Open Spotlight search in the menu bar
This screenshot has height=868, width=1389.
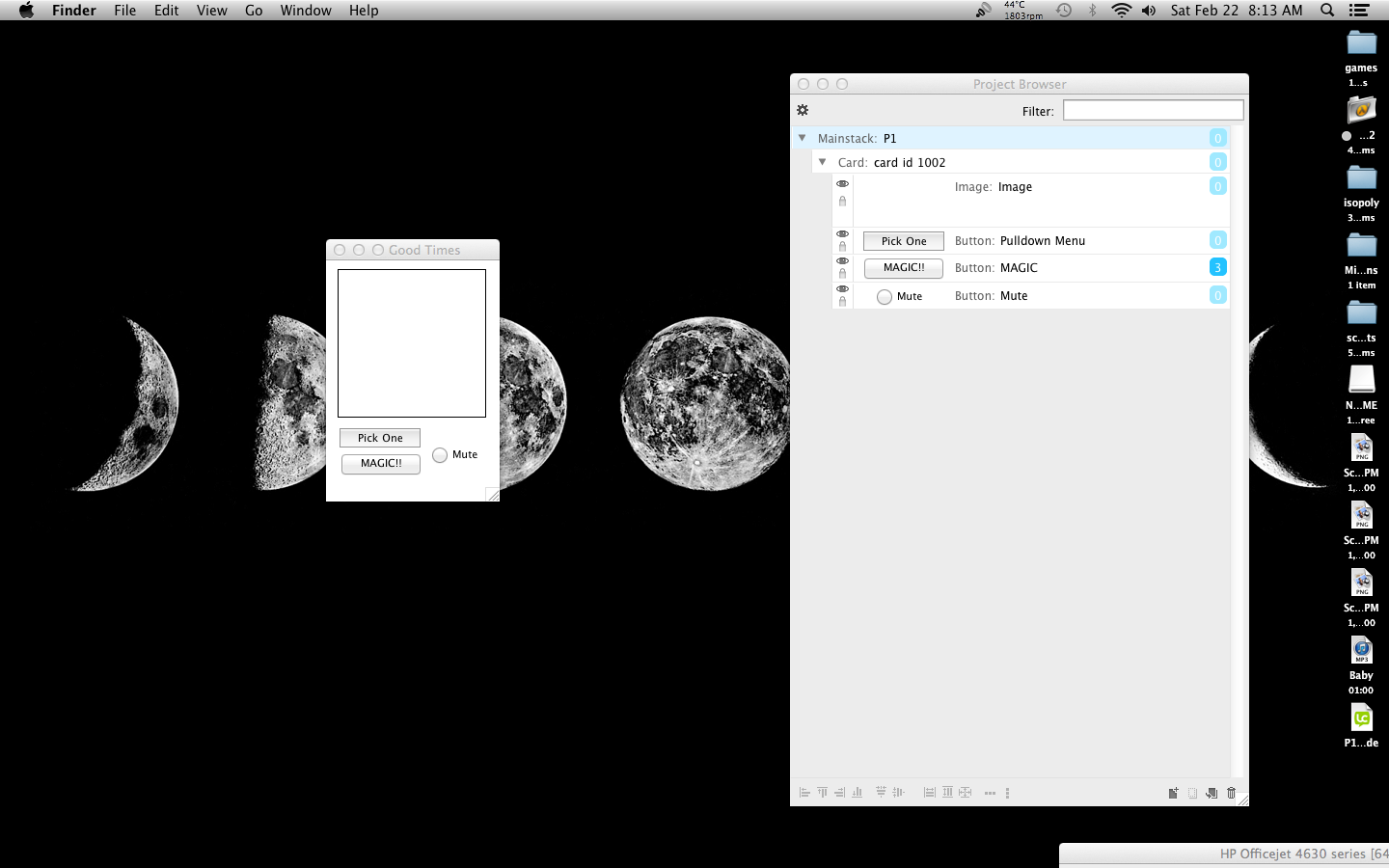1327,11
